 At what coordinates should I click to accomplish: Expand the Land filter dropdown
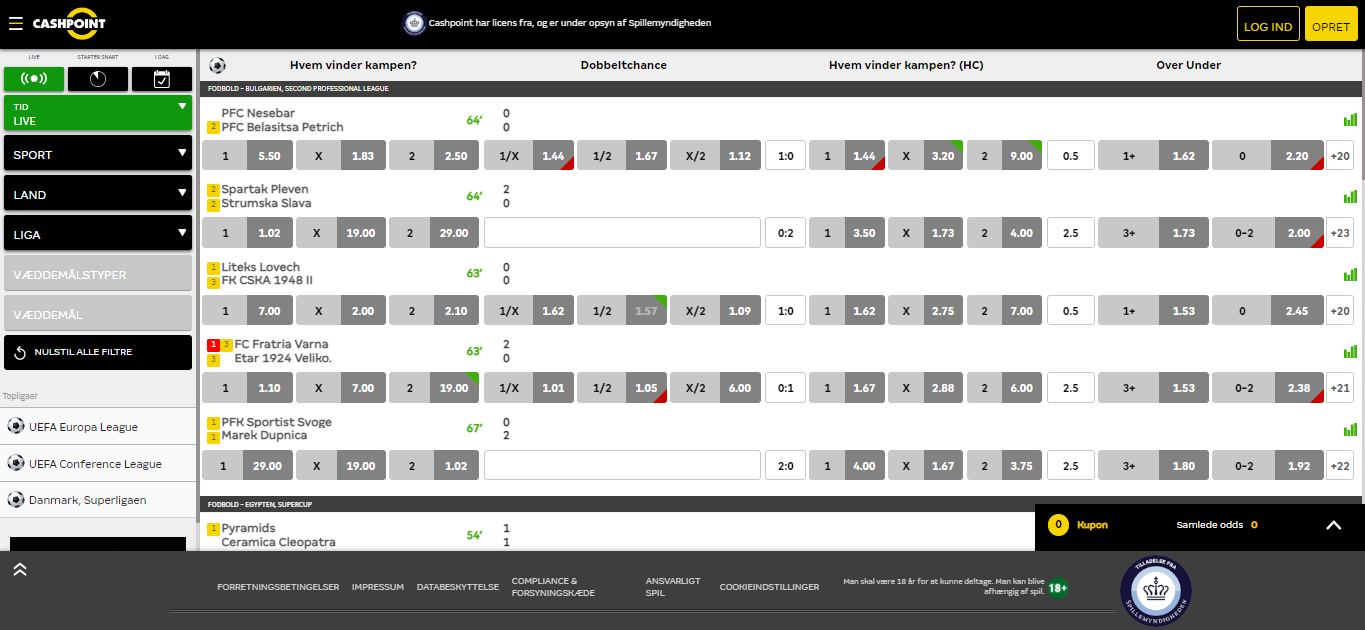(x=98, y=194)
